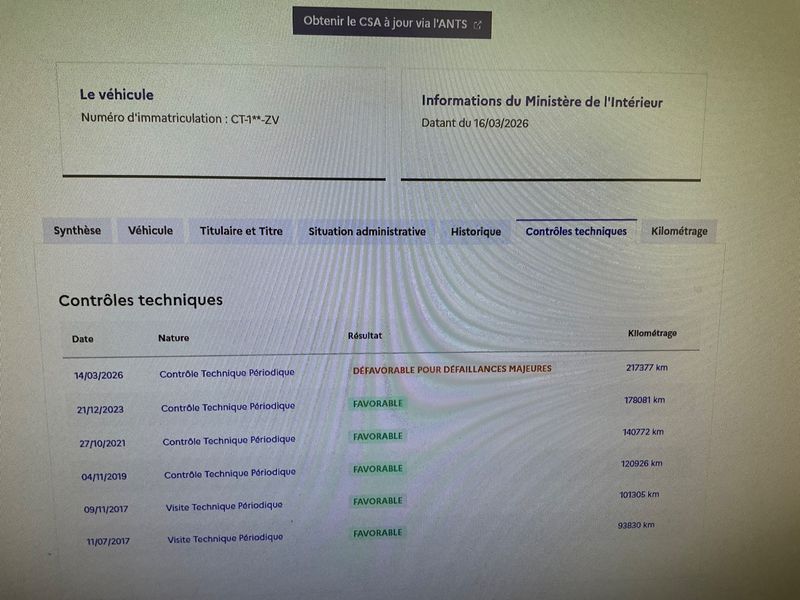Click Contrôle Technique Périodique in the 04/11/2019 row
Image resolution: width=800 pixels, height=600 pixels.
(230, 473)
